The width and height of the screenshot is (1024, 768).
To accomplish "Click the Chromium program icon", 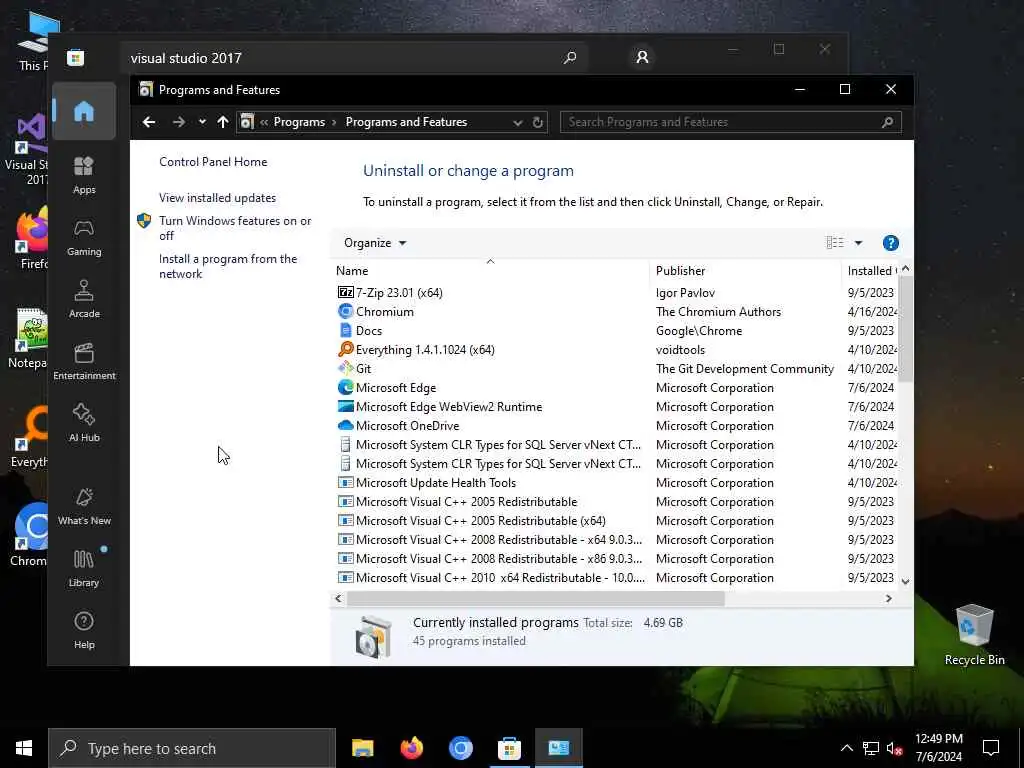I will click(x=345, y=312).
